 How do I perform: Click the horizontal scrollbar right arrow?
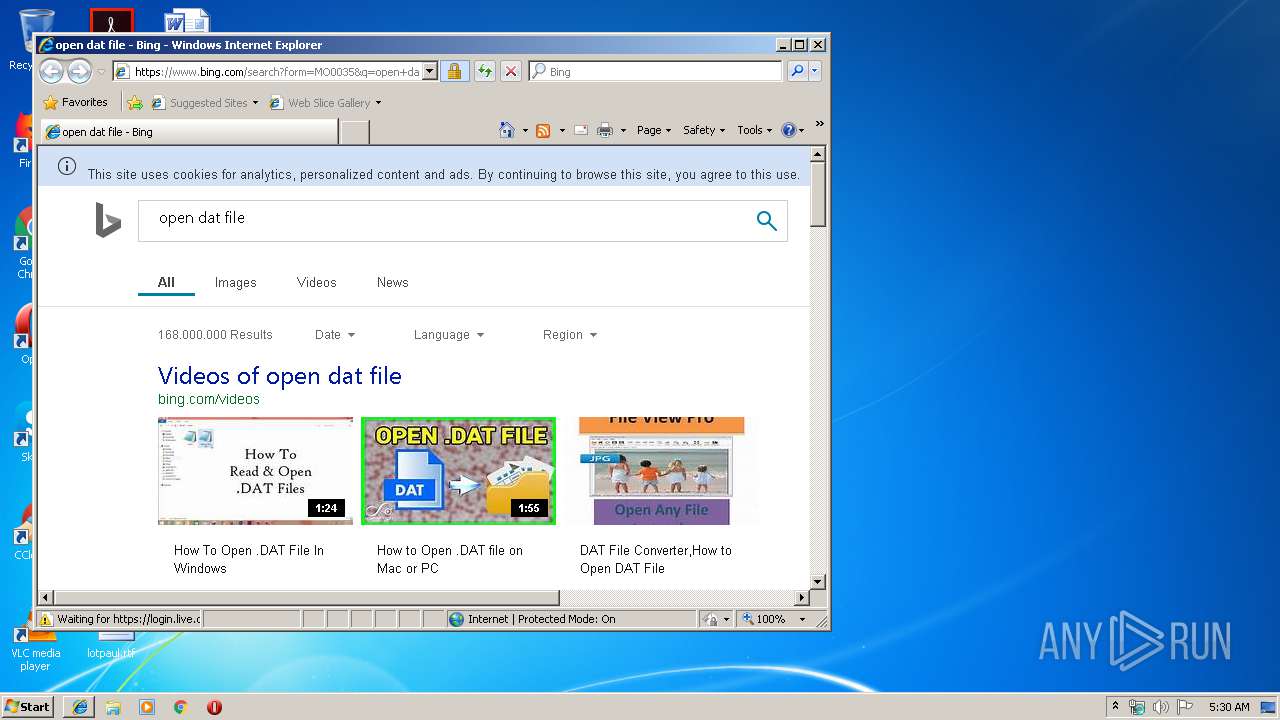coord(801,598)
